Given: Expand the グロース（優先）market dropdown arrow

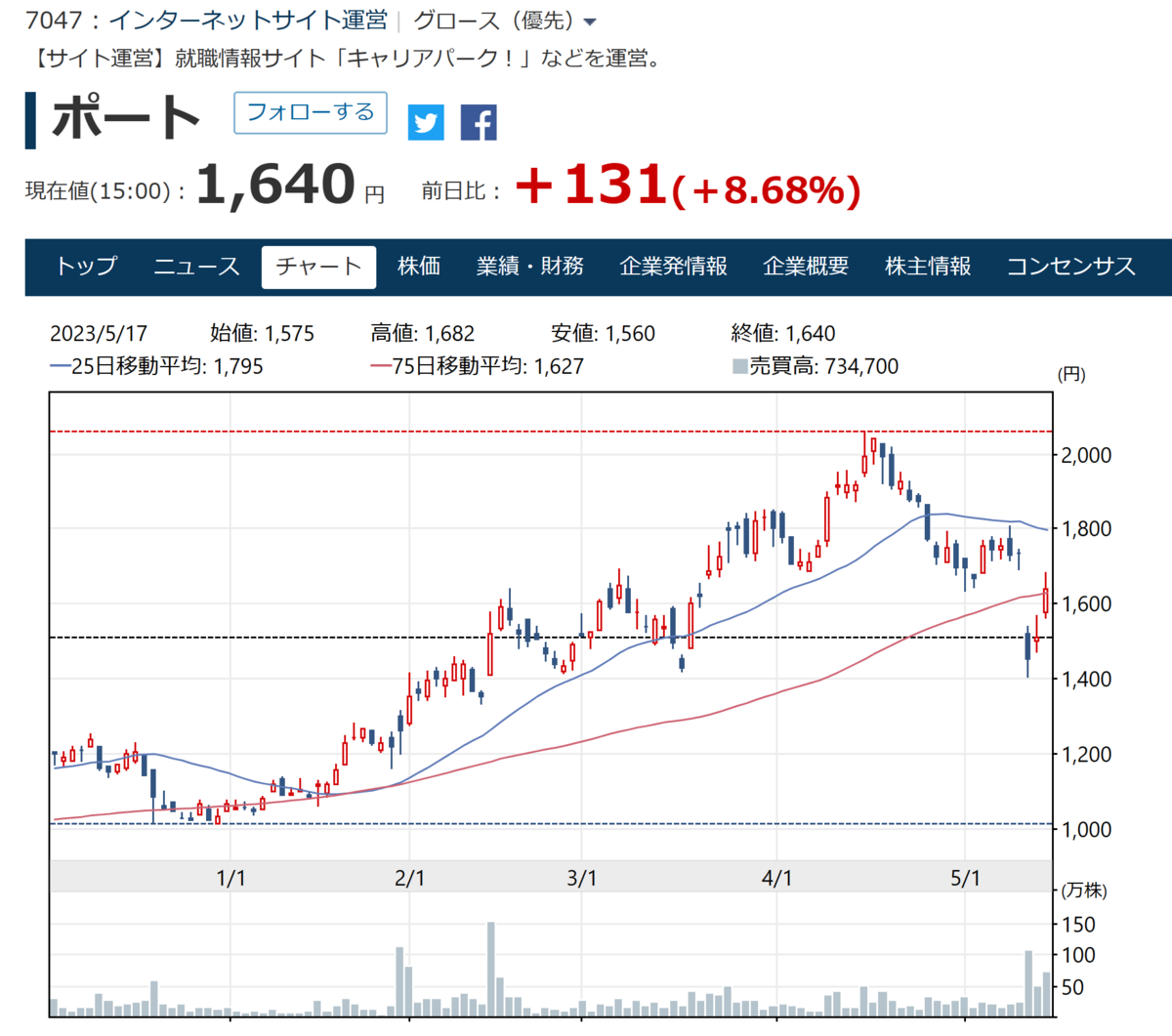Looking at the screenshot, I should pyautogui.click(x=589, y=21).
